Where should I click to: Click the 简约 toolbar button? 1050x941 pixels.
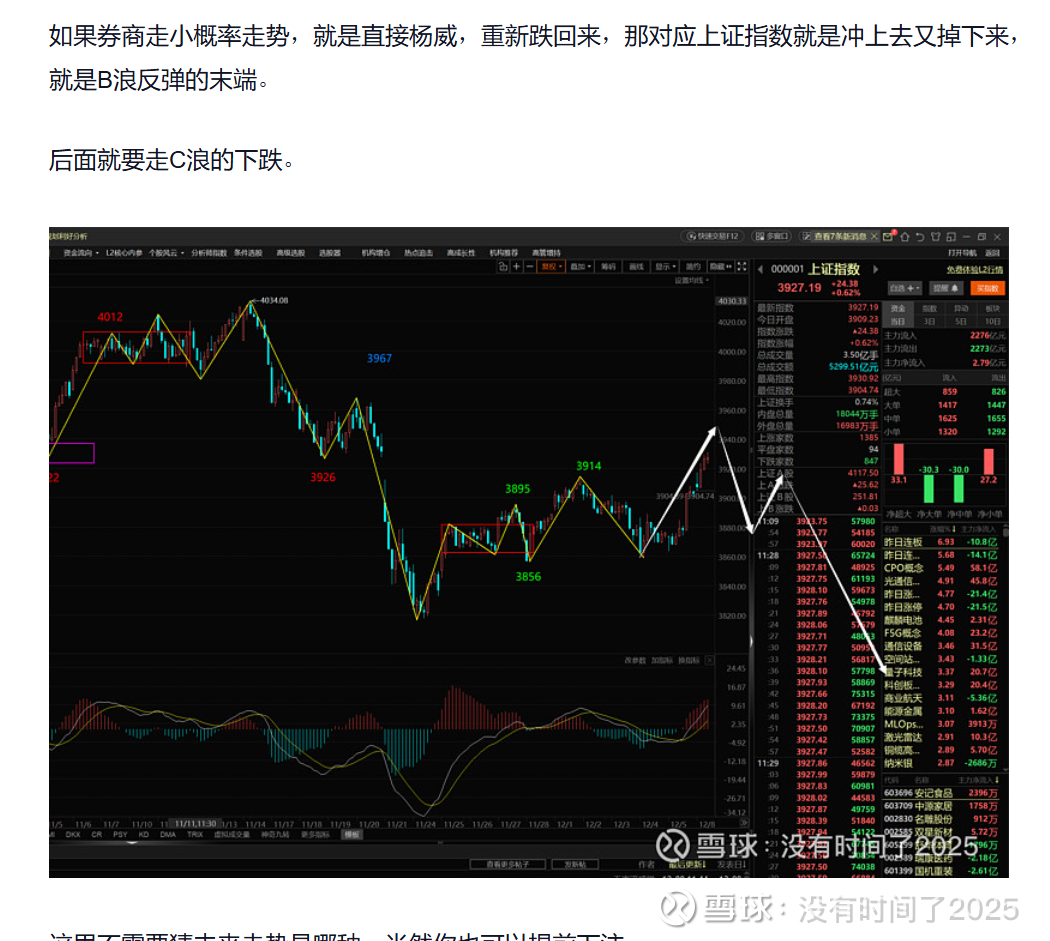693,267
